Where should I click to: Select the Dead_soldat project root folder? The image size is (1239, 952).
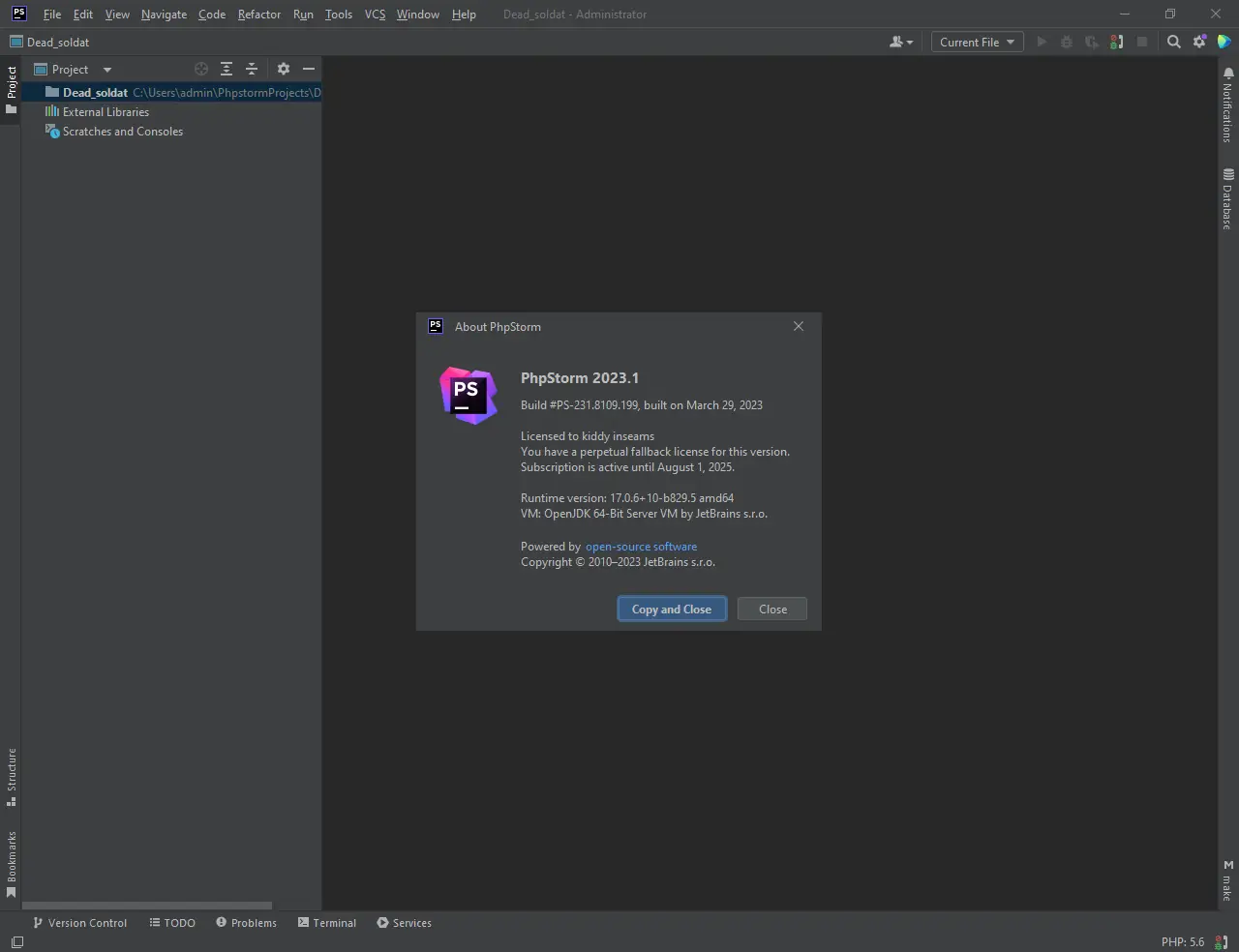171,93
